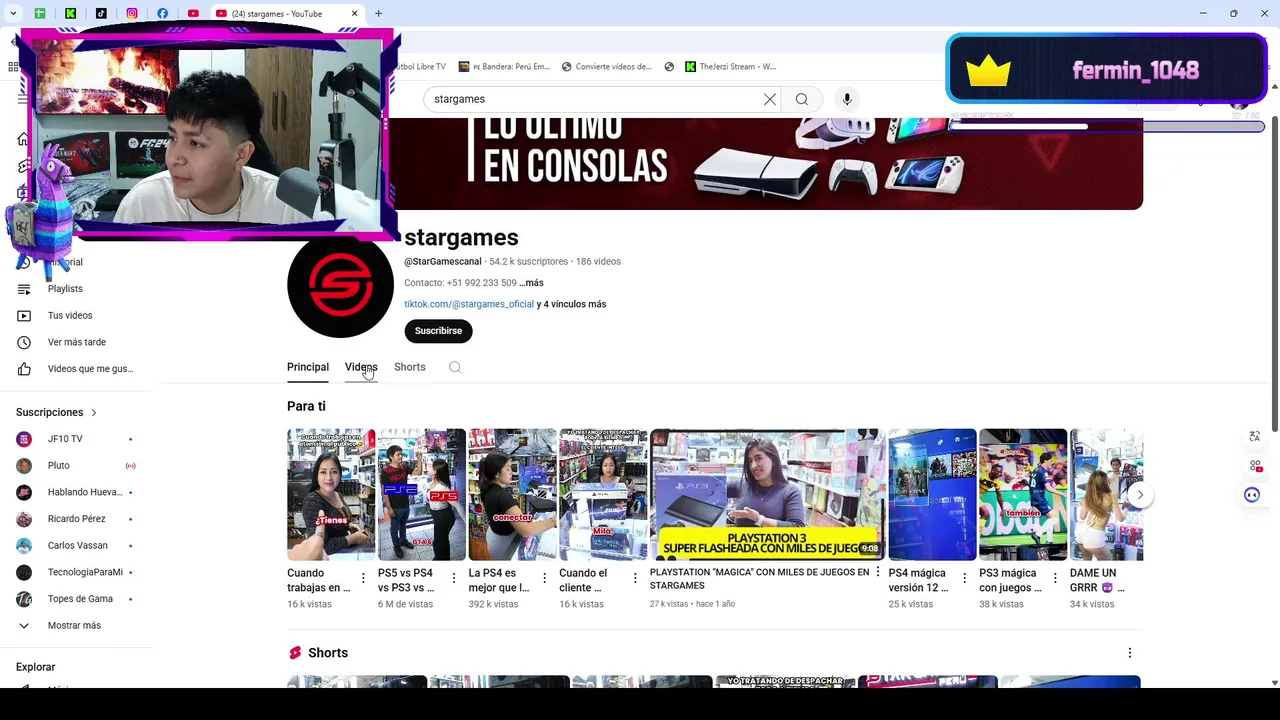Expand Mostrar más subscriptions list

76,626
